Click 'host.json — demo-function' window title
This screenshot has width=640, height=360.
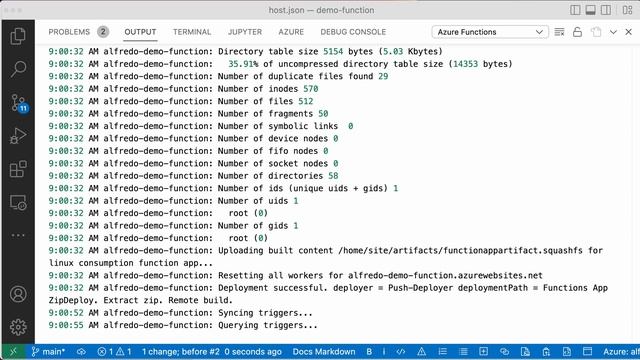click(321, 10)
